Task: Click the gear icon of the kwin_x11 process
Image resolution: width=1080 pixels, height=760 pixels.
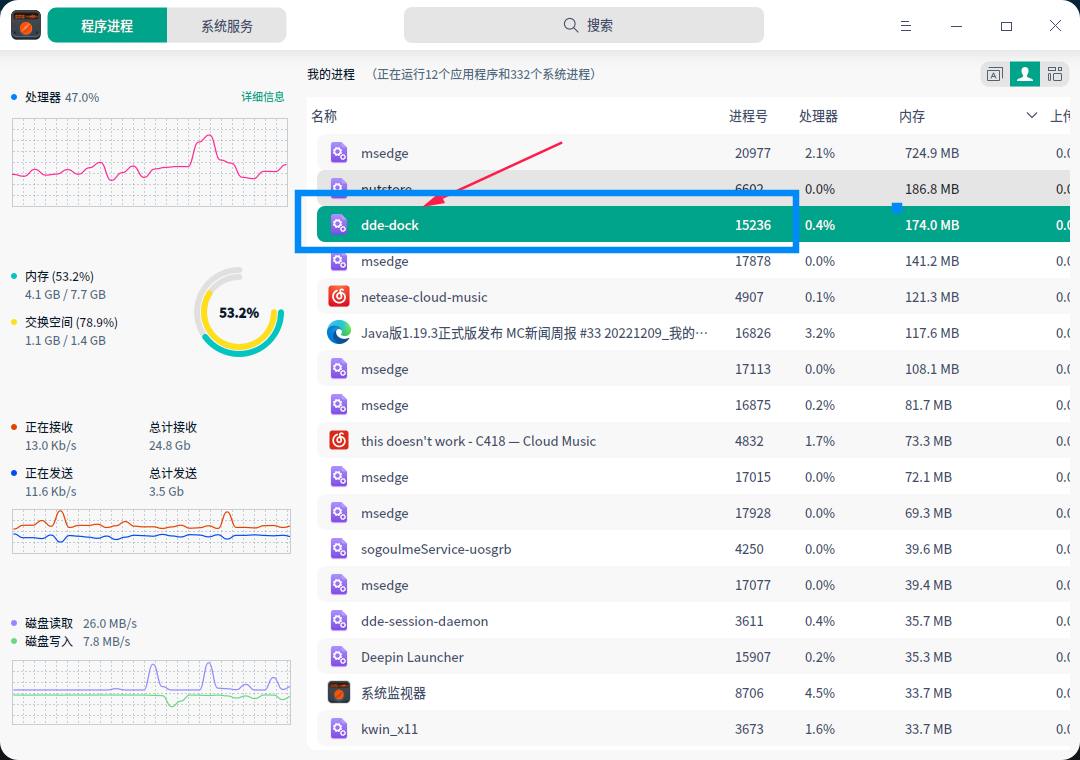Action: 339,729
